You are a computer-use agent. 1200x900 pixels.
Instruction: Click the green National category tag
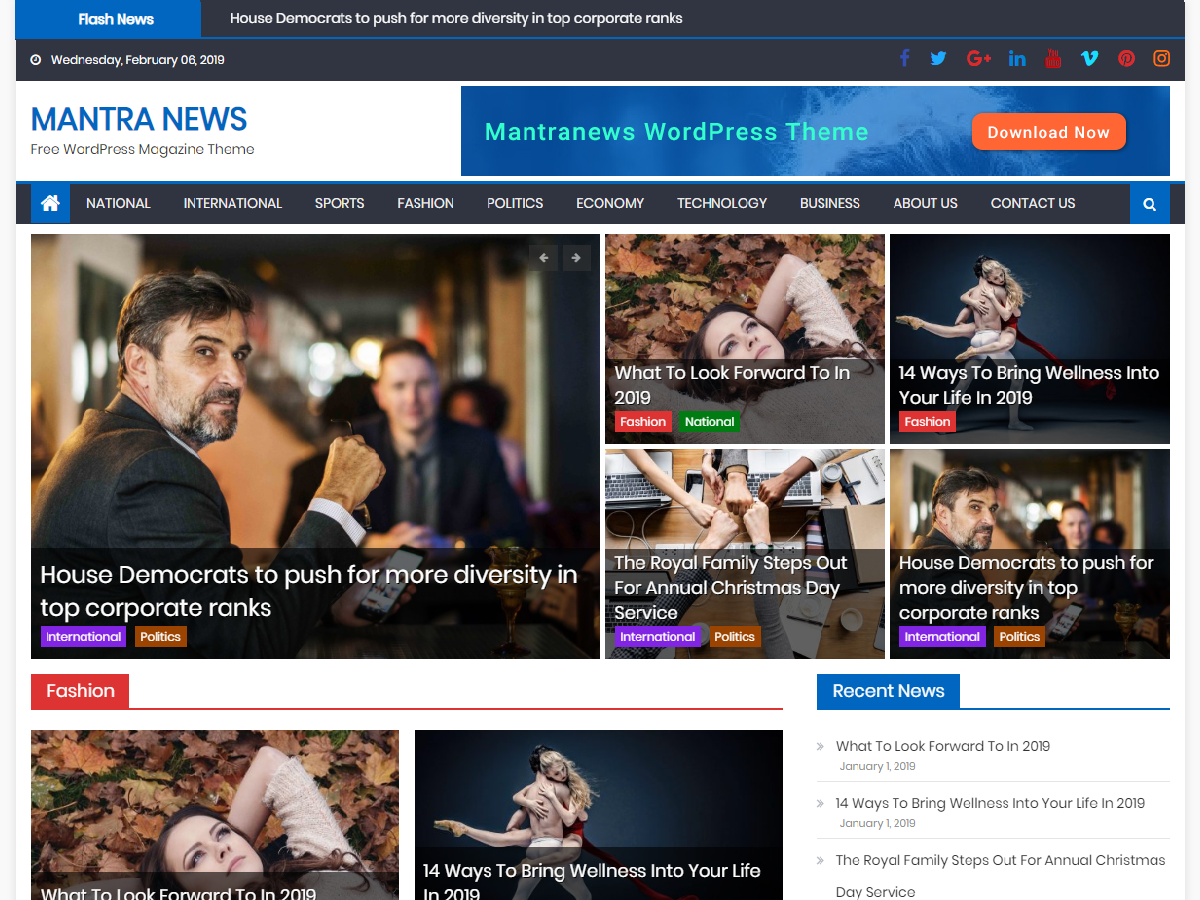(709, 422)
